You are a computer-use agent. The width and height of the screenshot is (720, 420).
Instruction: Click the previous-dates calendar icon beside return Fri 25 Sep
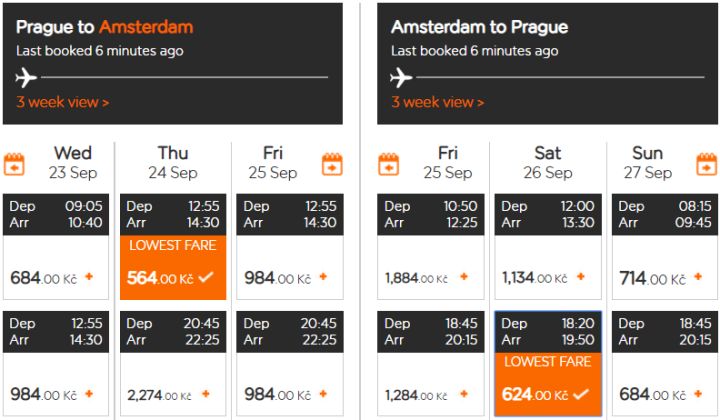pyautogui.click(x=390, y=164)
